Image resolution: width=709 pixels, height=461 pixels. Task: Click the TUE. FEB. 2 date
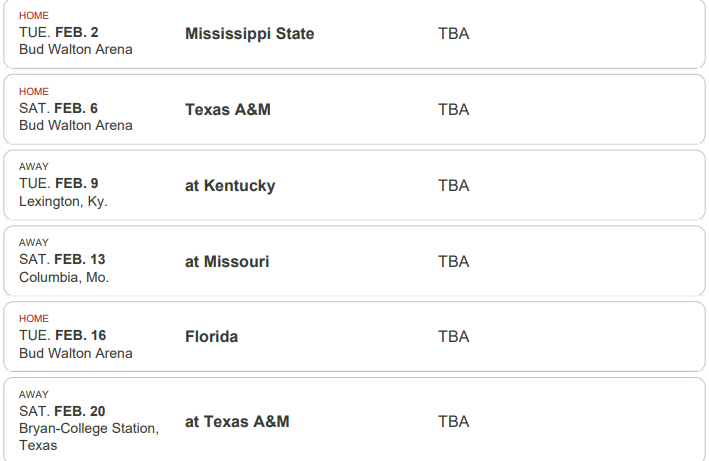point(59,32)
